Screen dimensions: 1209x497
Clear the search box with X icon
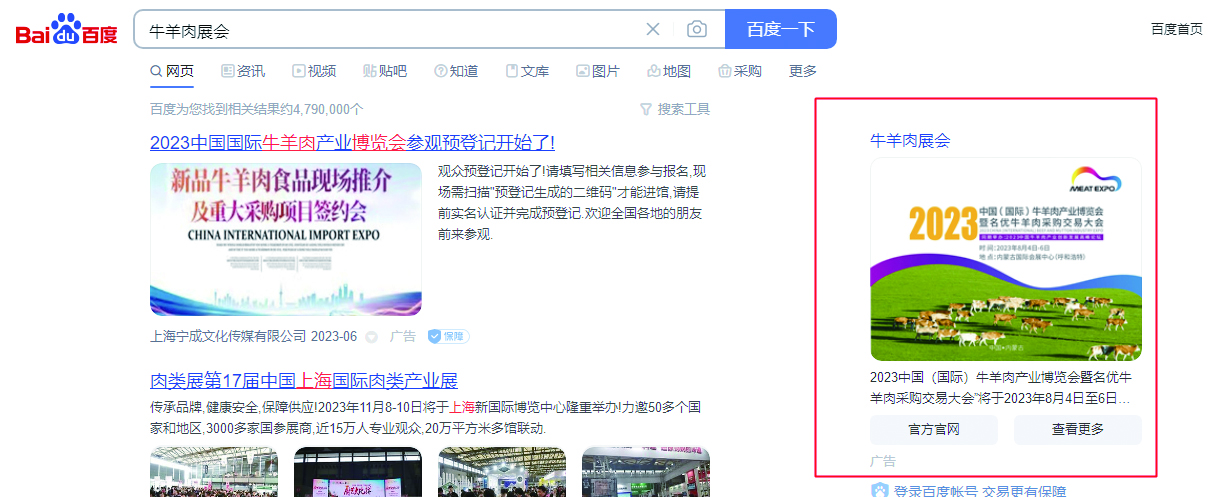click(653, 29)
